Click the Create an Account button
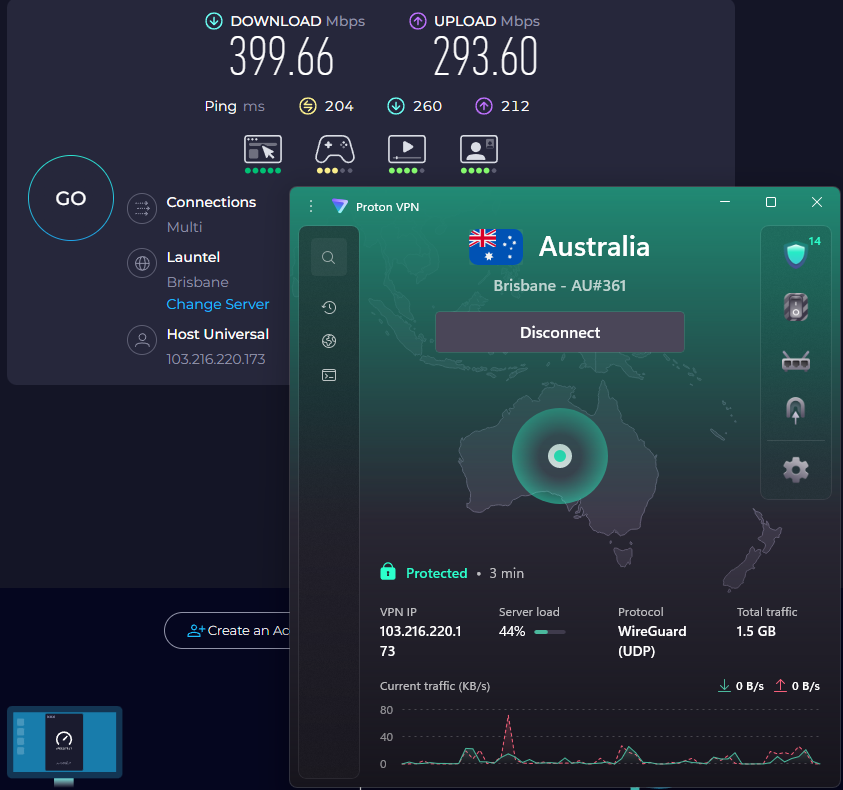843x790 pixels. coord(240,630)
